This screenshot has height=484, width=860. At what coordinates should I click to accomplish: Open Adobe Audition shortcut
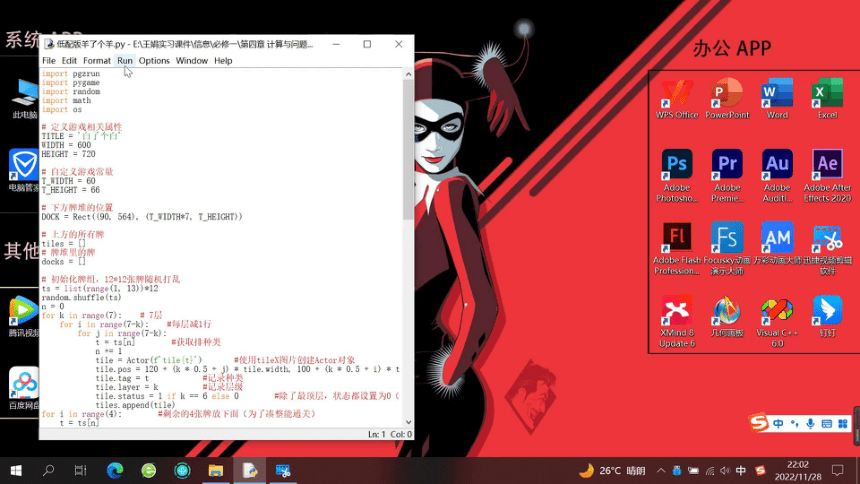coord(777,176)
